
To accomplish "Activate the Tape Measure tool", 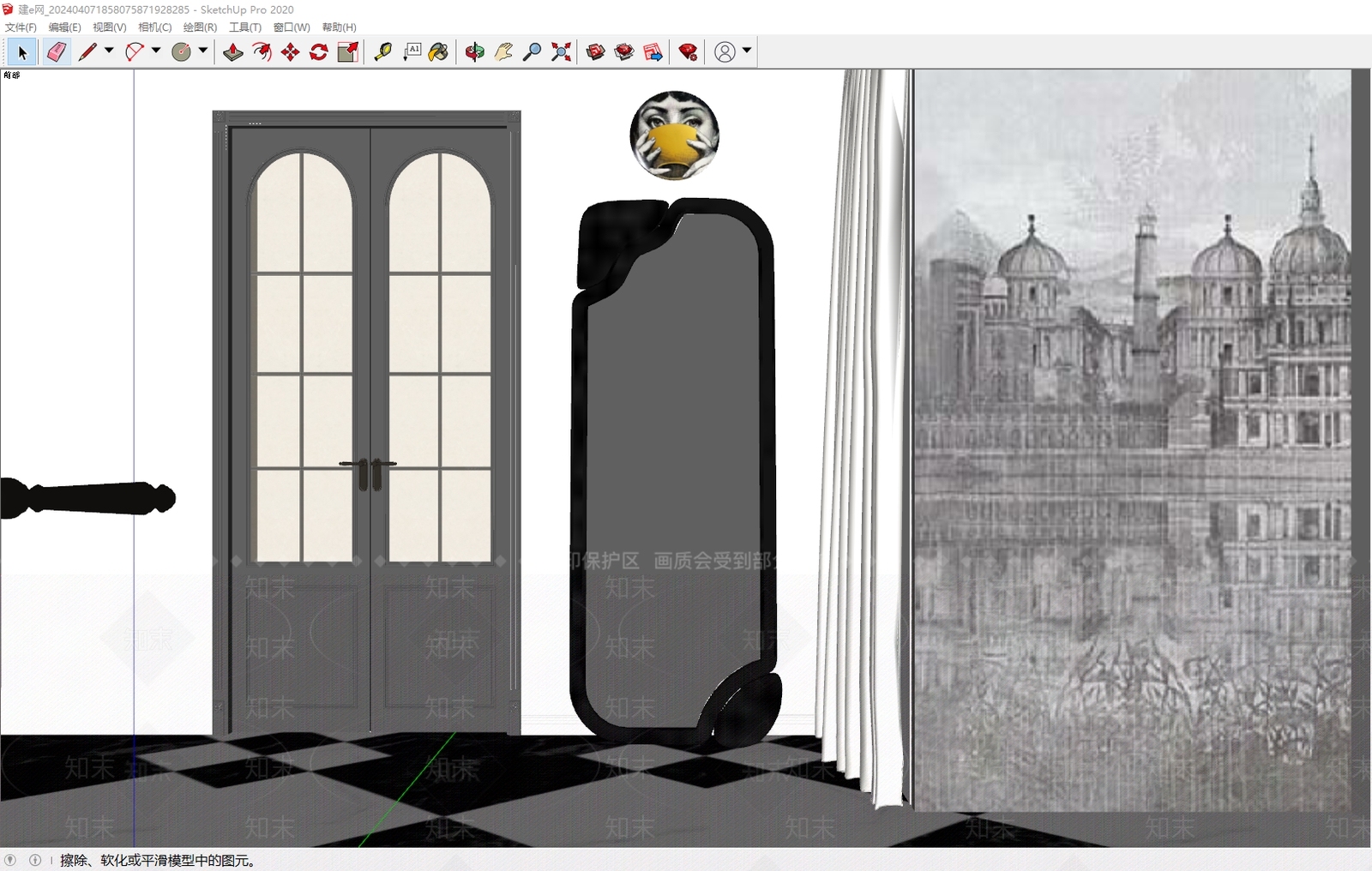I will (382, 52).
